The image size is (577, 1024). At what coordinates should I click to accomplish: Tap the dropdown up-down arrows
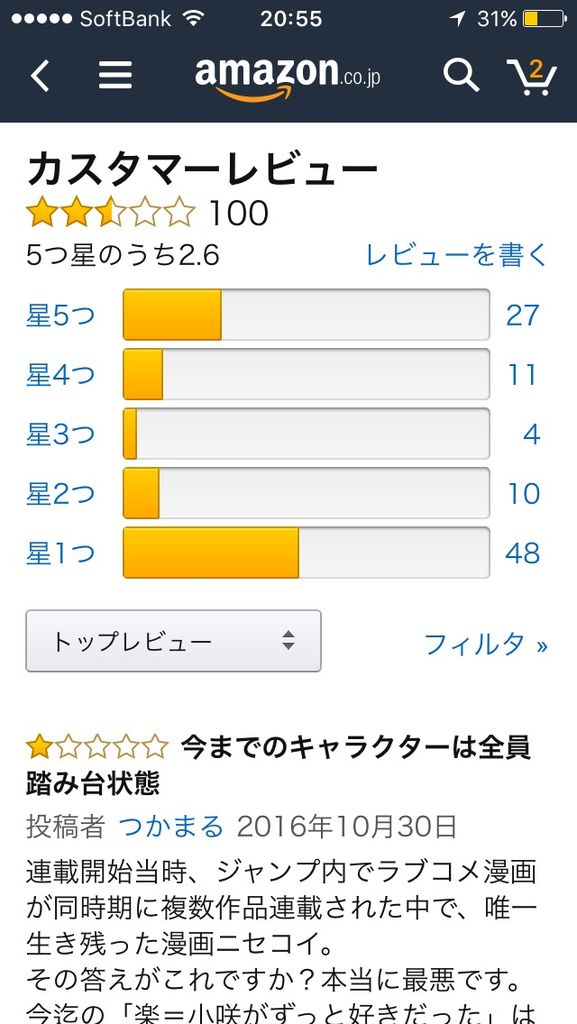pyautogui.click(x=288, y=641)
